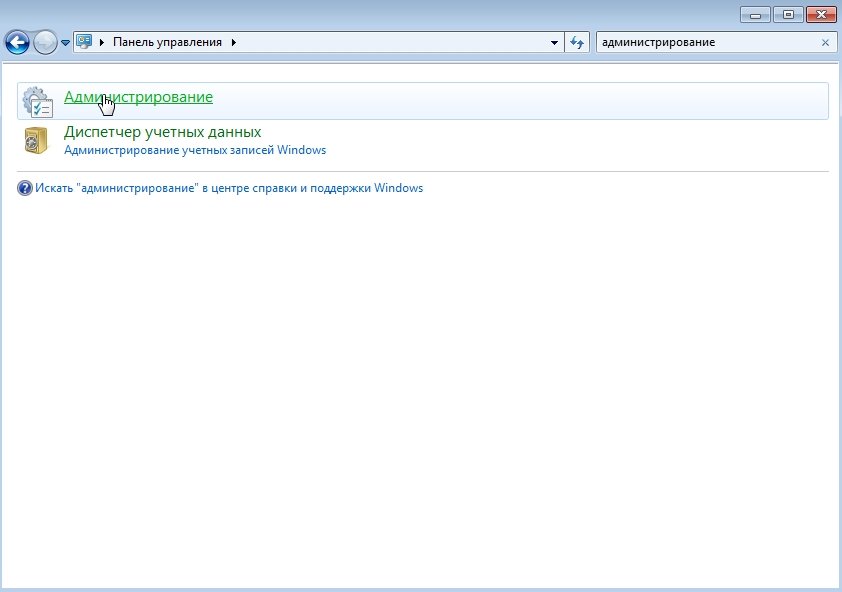The height and width of the screenshot is (592, 842).
Task: Click help search link for 'администрирование'
Action: (229, 188)
